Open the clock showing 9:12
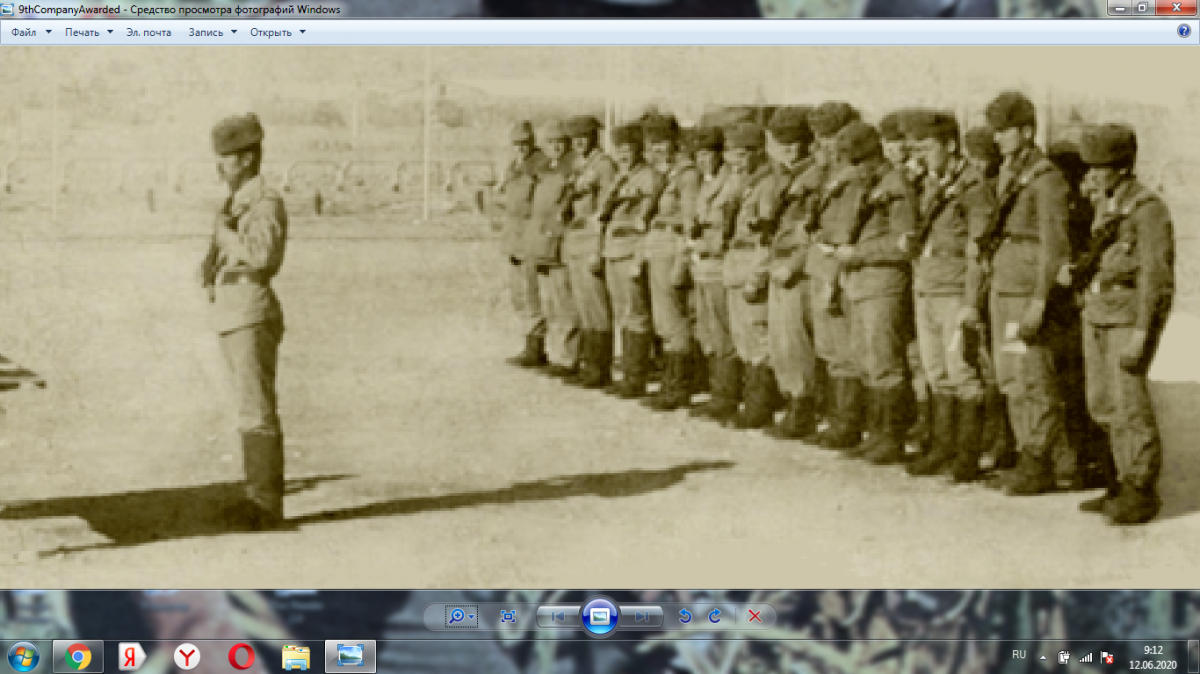This screenshot has height=674, width=1200. (x=1153, y=657)
